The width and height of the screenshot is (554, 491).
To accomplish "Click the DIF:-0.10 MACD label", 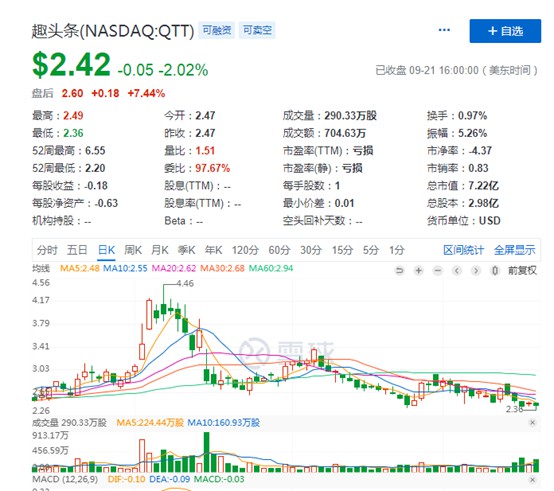I will (x=126, y=479).
